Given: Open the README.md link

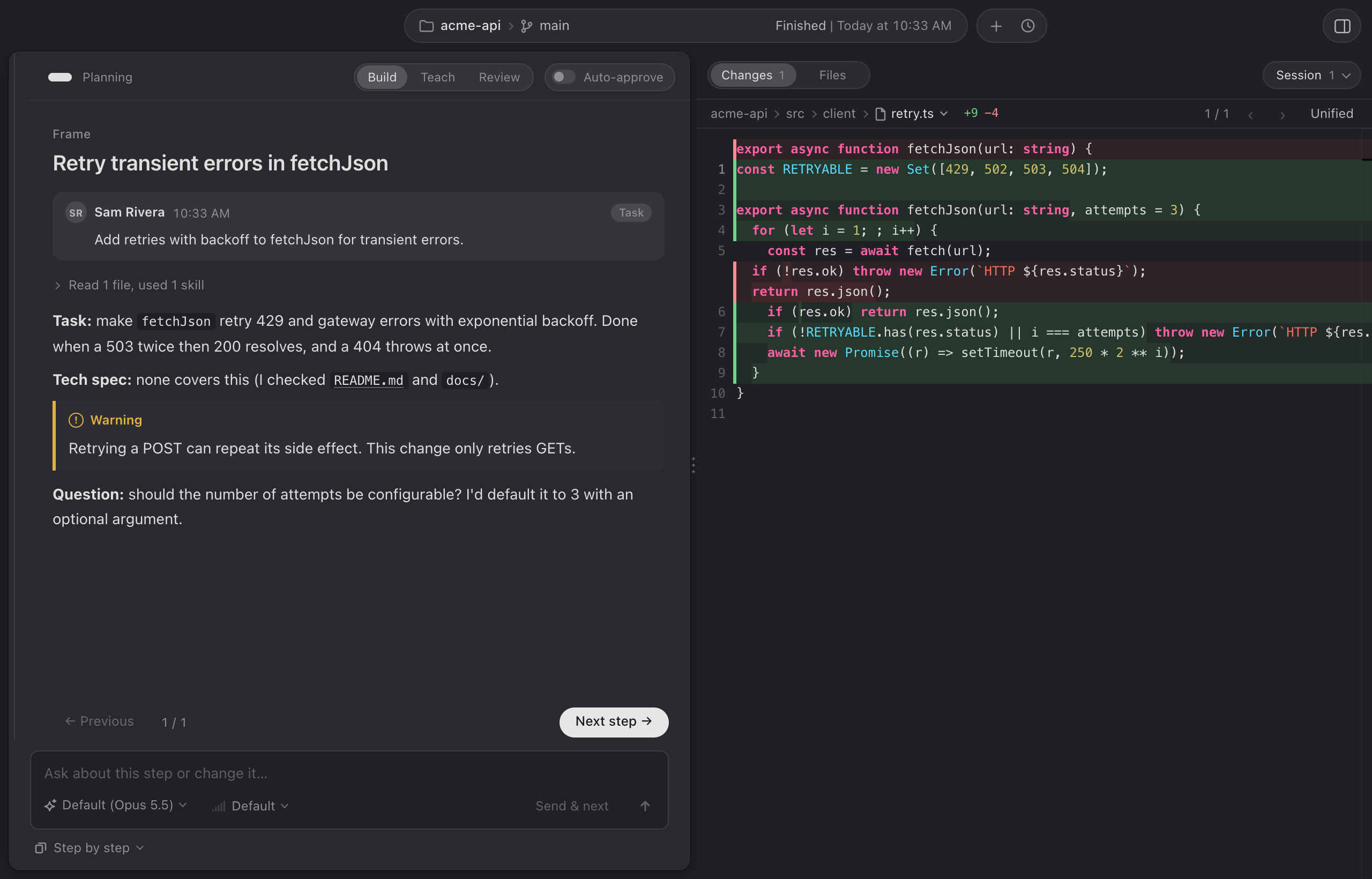Looking at the screenshot, I should (368, 380).
